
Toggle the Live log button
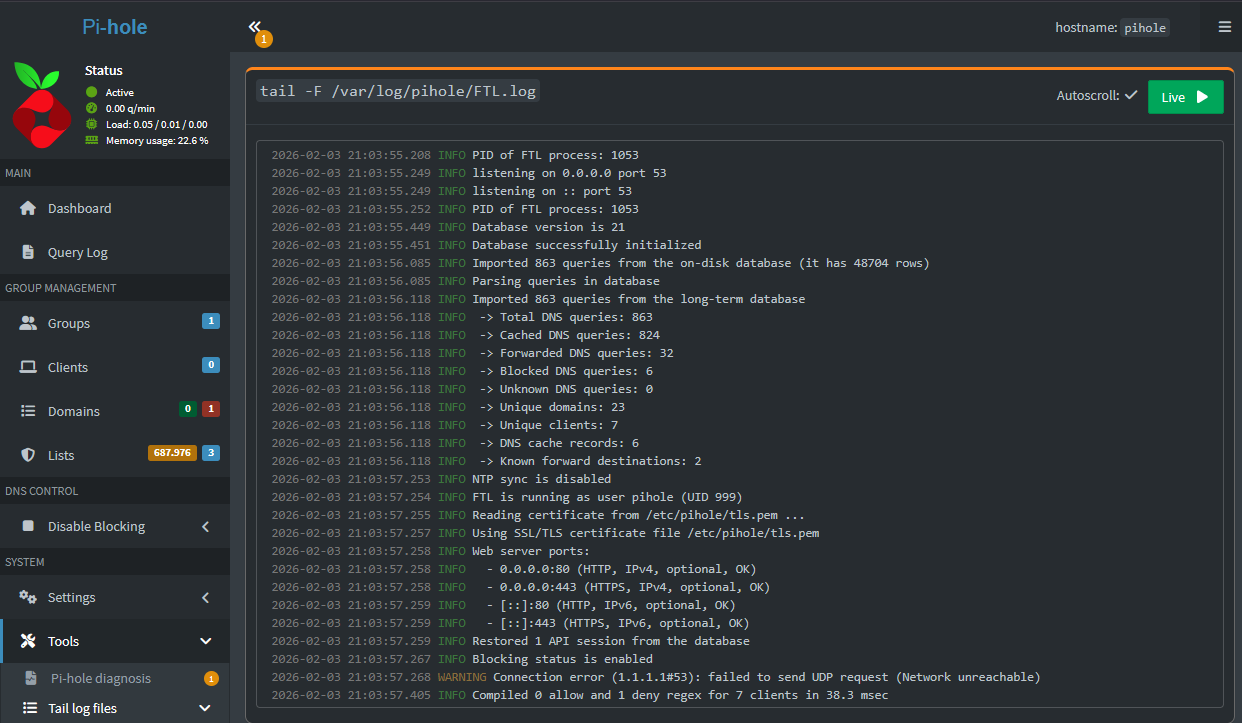pos(1185,97)
